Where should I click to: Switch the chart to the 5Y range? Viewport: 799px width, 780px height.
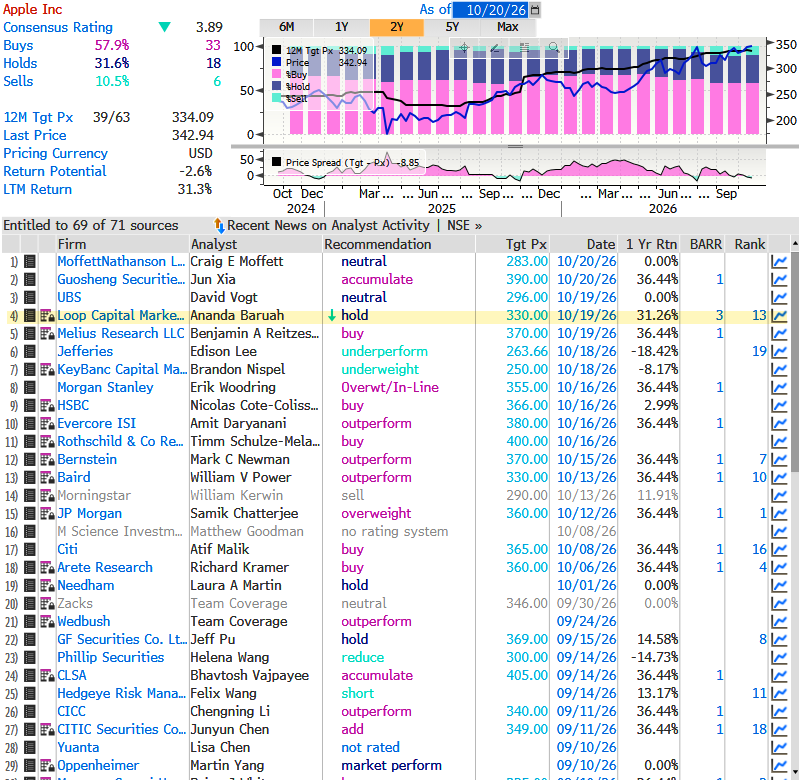pyautogui.click(x=452, y=27)
